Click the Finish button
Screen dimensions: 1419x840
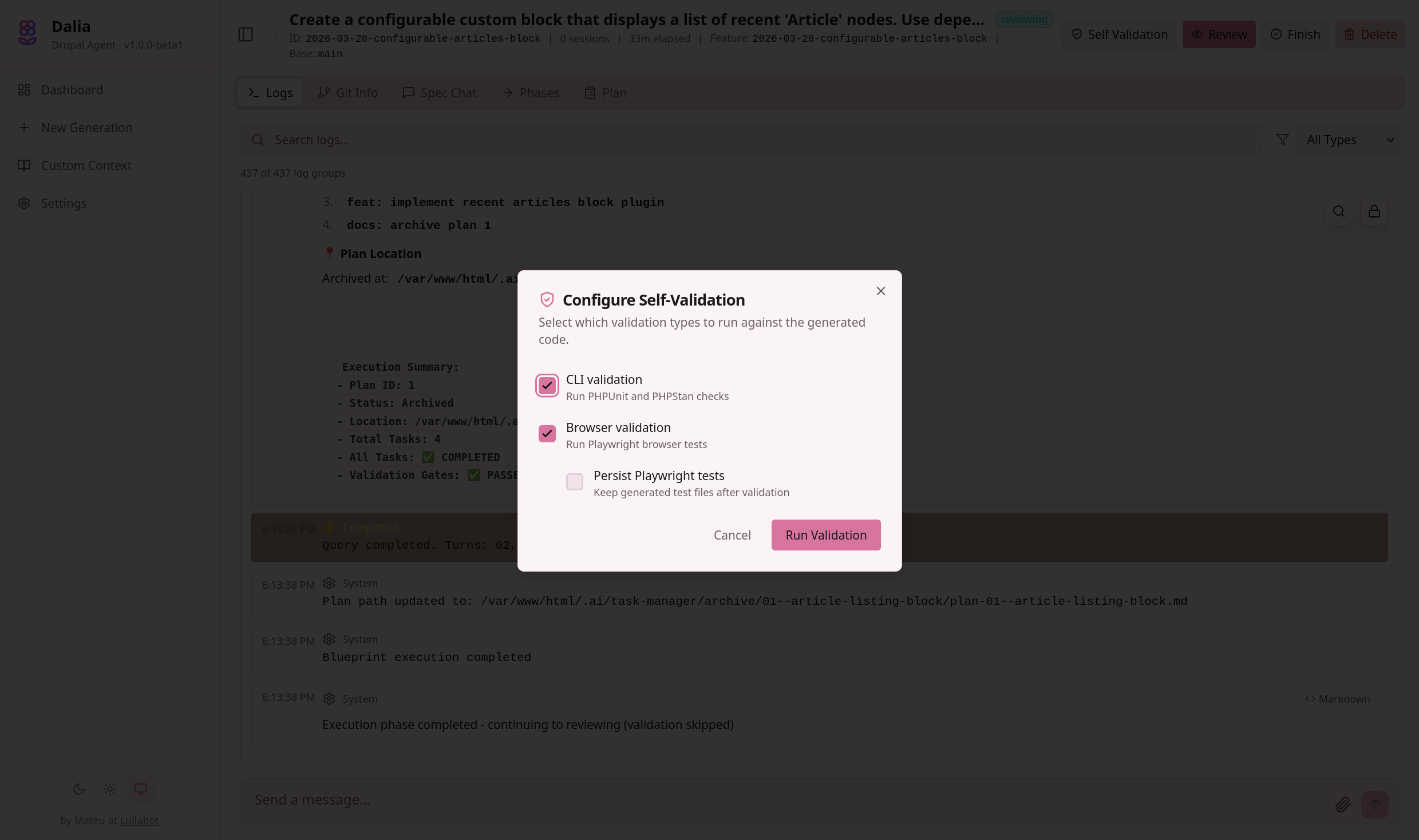[x=1295, y=34]
